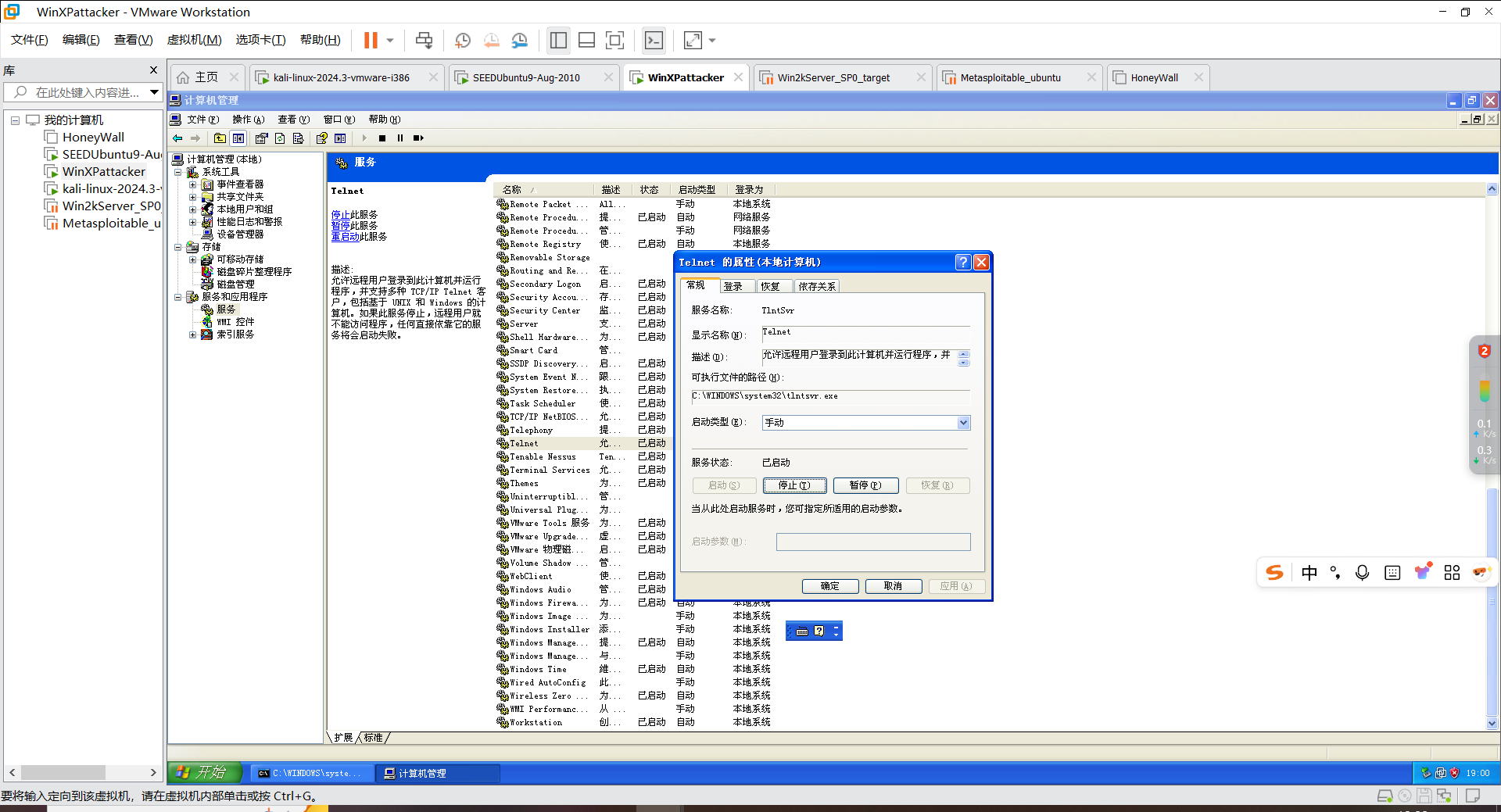Cancel the Telnet properties dialog with 取消
Image resolution: width=1501 pixels, height=812 pixels.
coord(893,586)
